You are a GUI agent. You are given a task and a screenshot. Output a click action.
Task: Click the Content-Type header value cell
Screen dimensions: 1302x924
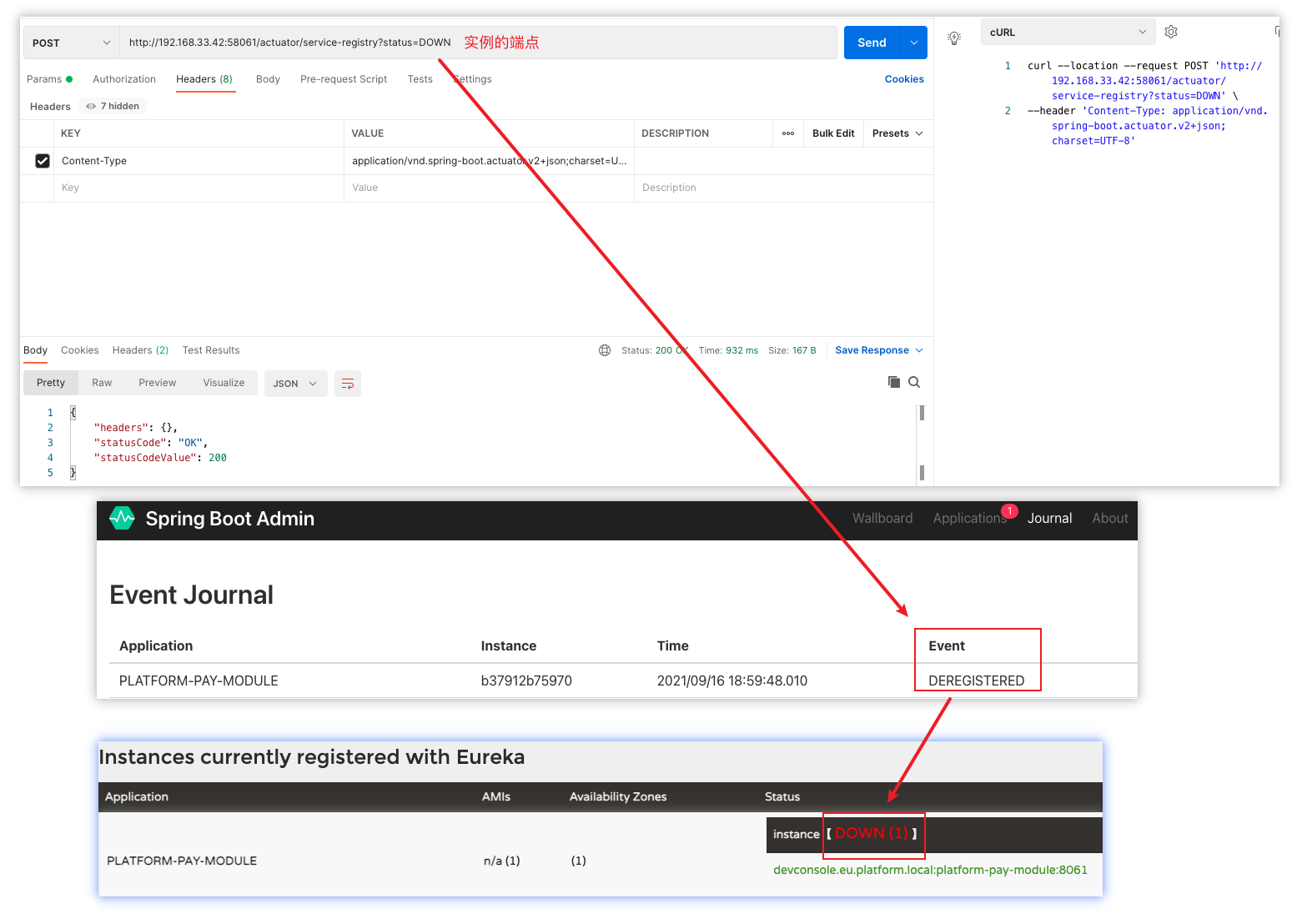(x=489, y=161)
